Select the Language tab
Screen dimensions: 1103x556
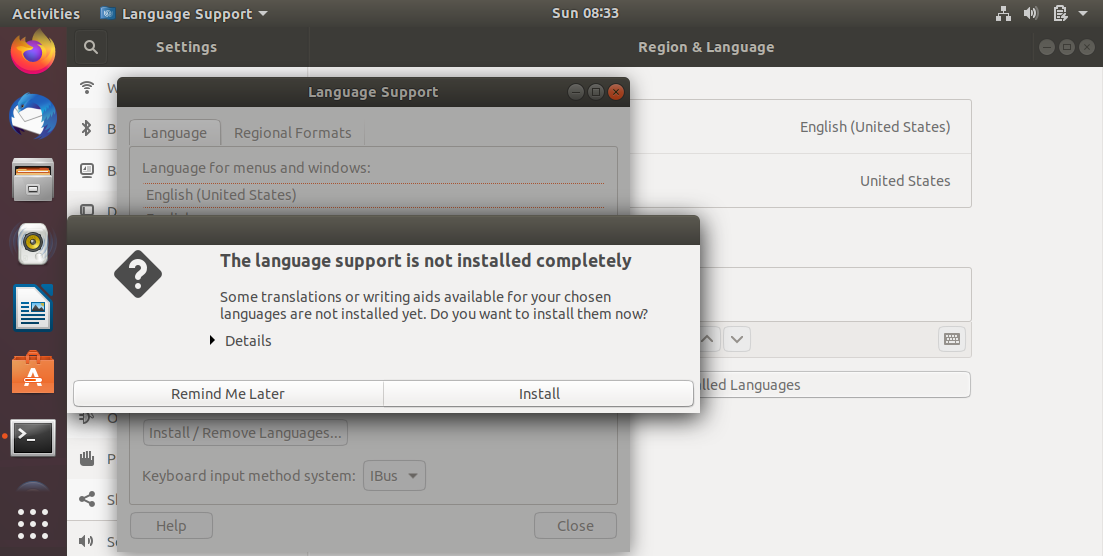click(x=174, y=133)
